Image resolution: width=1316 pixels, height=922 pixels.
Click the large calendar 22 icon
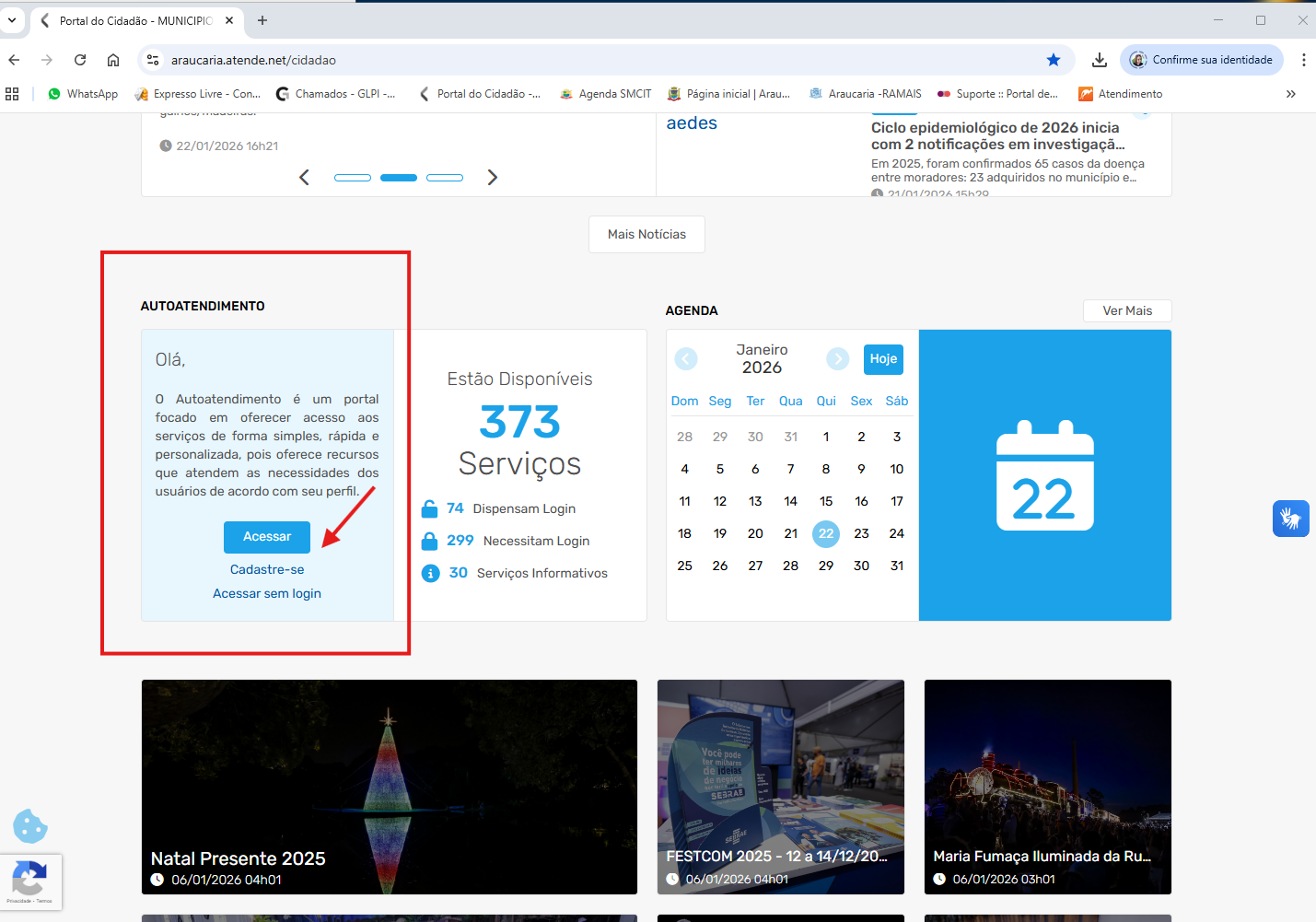(1045, 475)
